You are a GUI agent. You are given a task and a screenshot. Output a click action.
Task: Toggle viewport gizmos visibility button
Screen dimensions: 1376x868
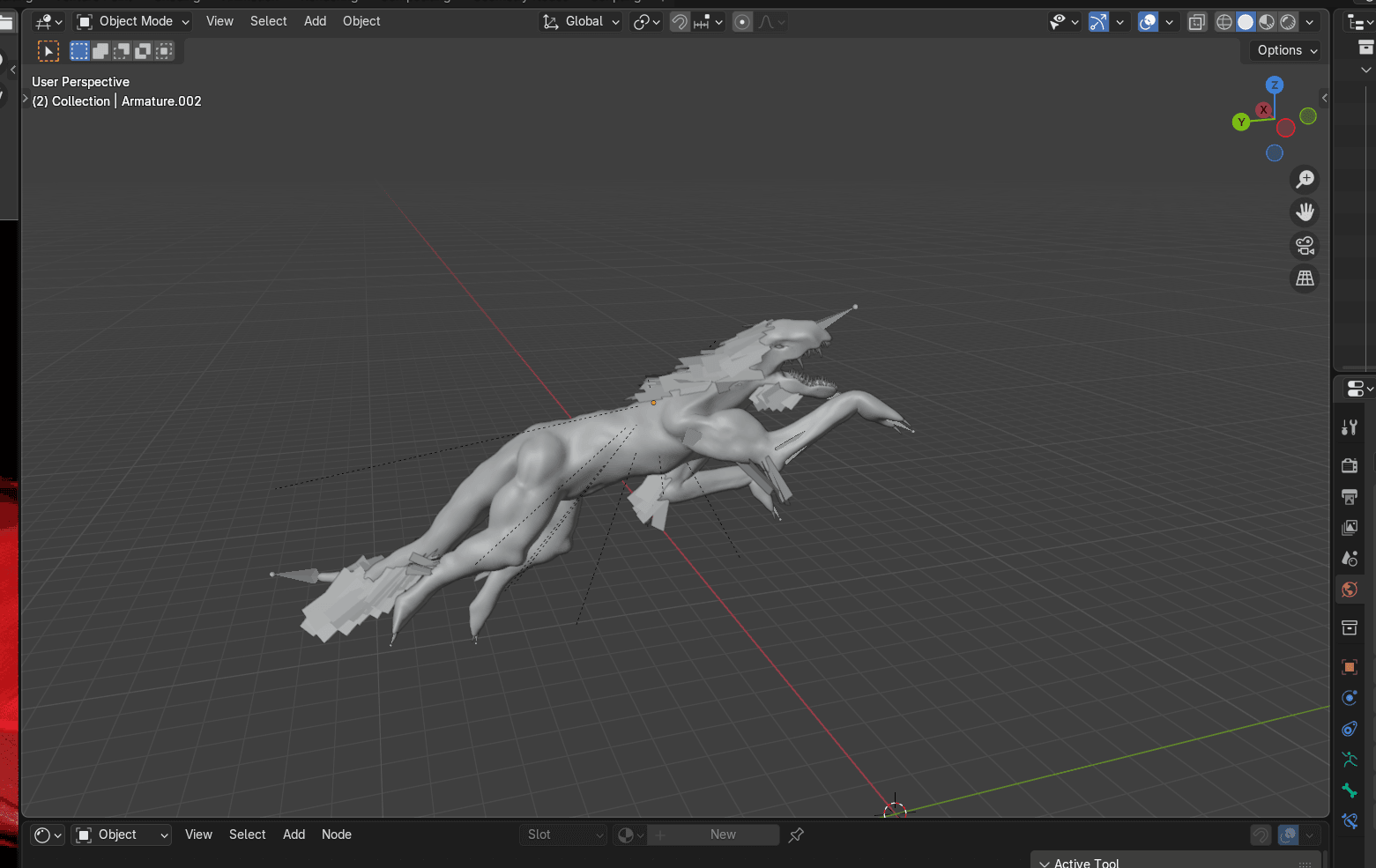click(x=1098, y=22)
